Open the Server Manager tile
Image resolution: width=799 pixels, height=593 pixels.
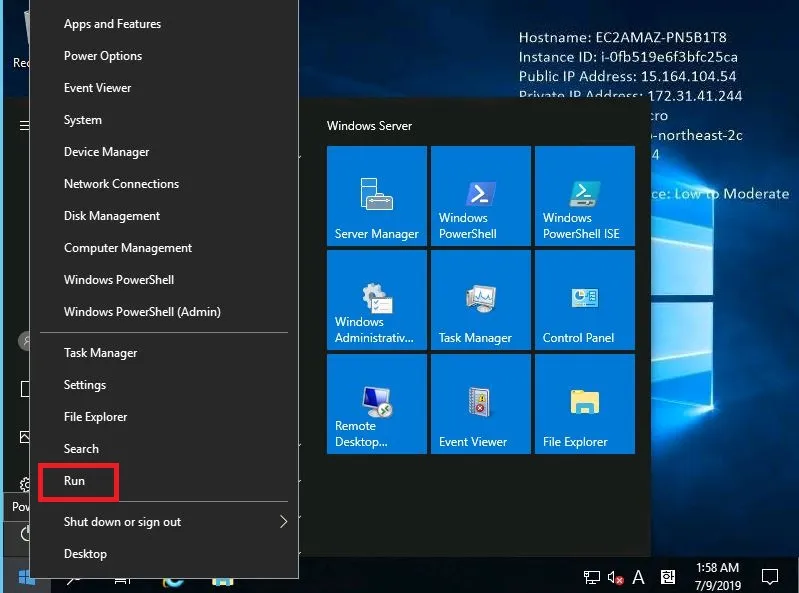pos(377,196)
